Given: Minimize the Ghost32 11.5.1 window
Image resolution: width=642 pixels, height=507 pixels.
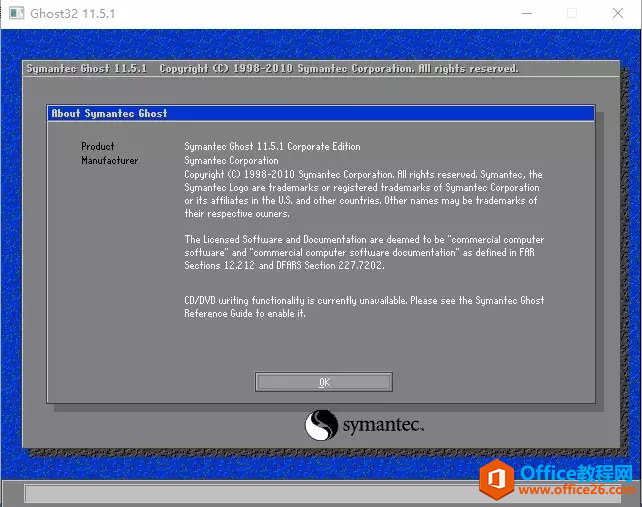Looking at the screenshot, I should click(x=527, y=13).
